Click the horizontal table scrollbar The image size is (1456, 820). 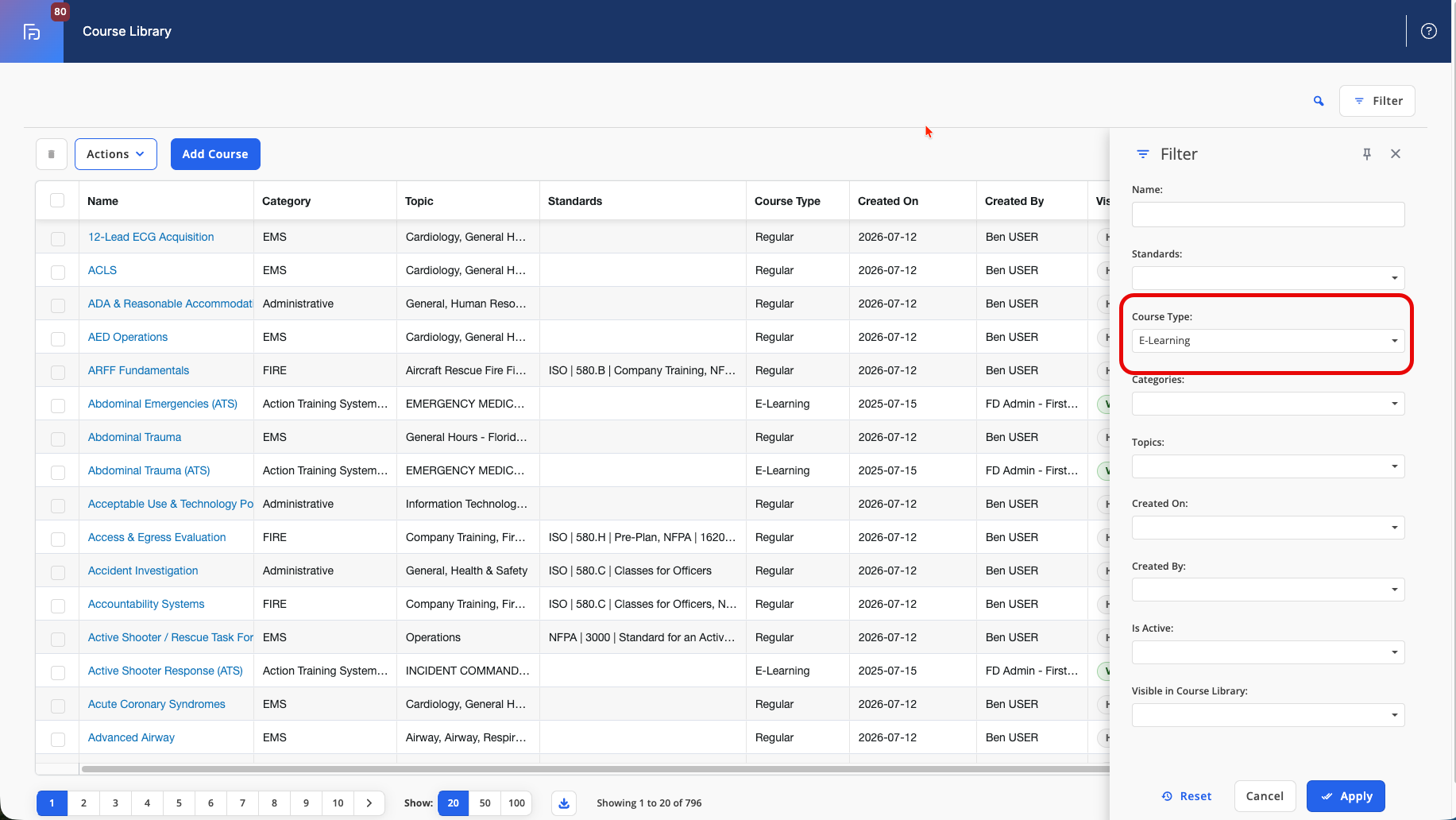pos(596,769)
